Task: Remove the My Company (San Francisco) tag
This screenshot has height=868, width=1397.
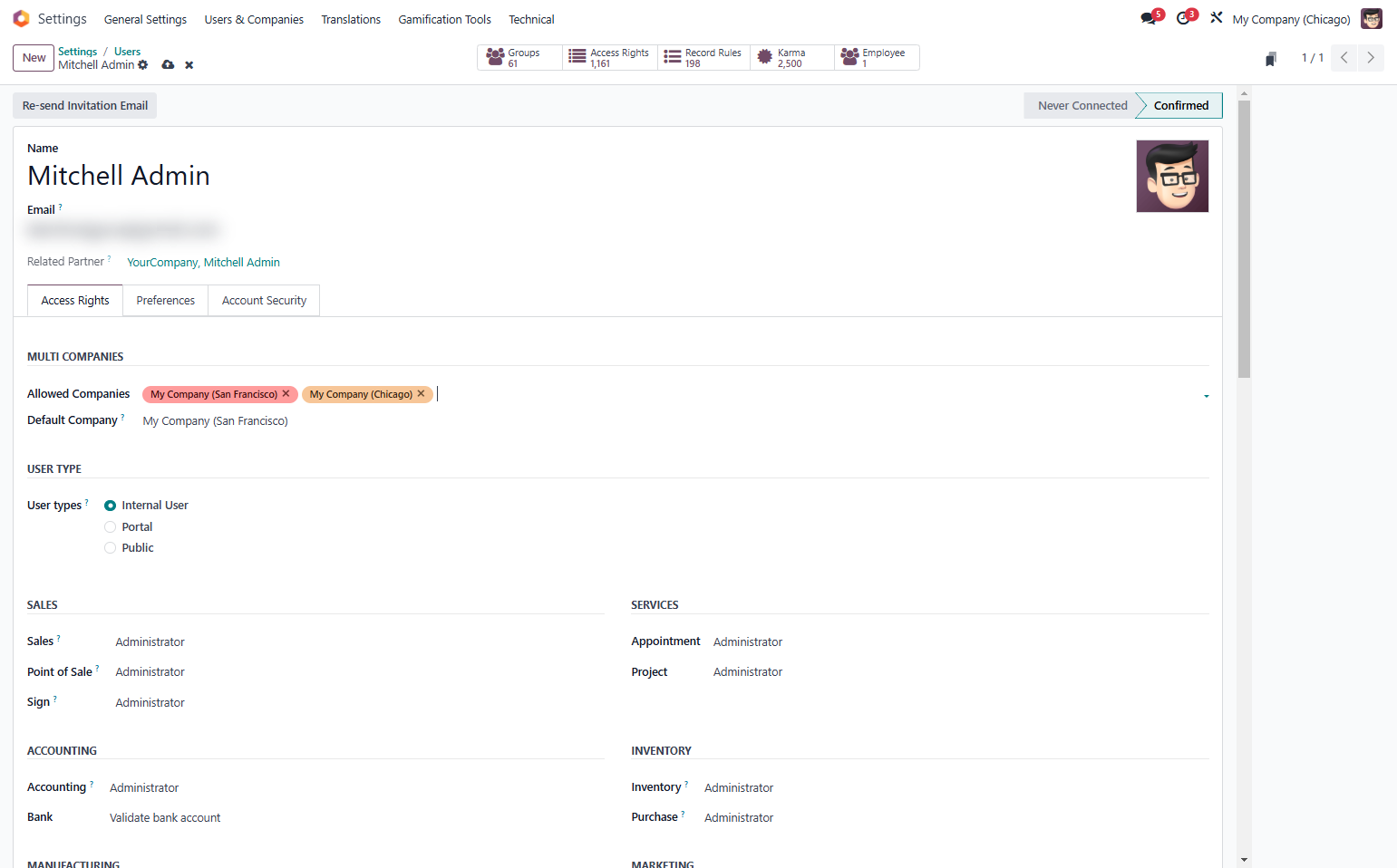Action: pos(286,394)
